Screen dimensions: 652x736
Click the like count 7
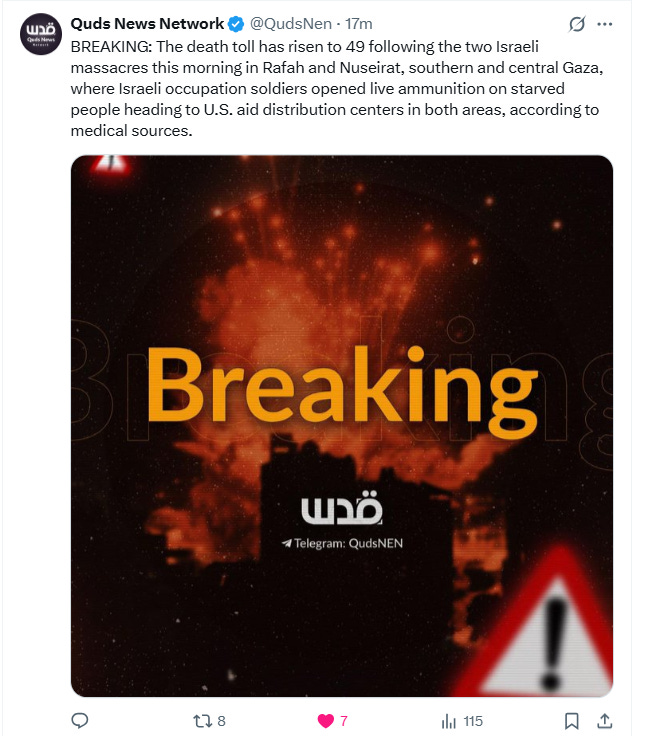click(344, 721)
